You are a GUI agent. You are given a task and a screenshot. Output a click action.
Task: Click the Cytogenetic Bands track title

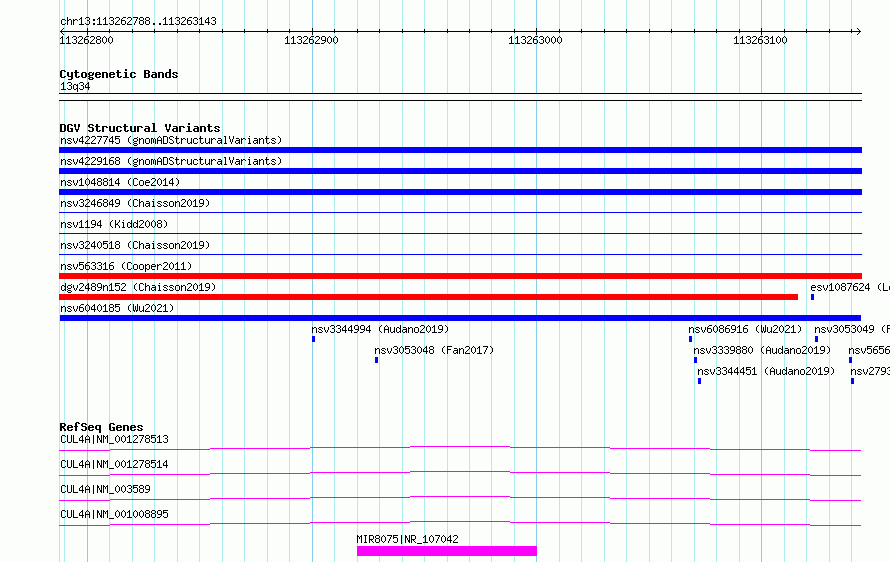(x=119, y=74)
